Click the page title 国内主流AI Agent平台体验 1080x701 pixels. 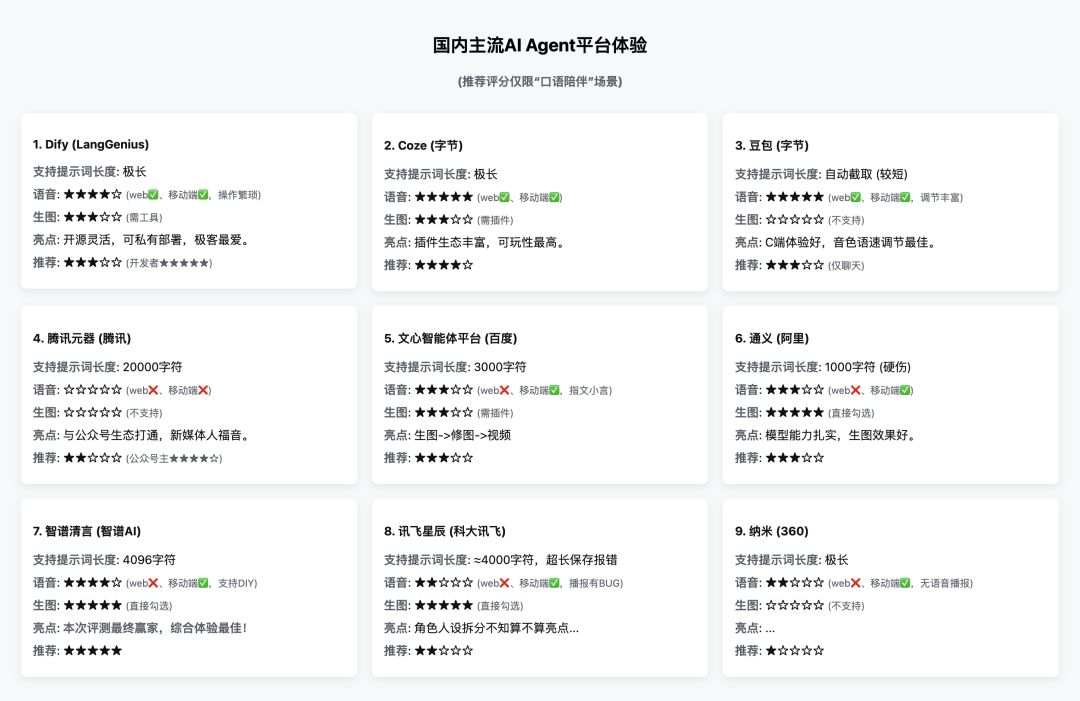[x=539, y=45]
